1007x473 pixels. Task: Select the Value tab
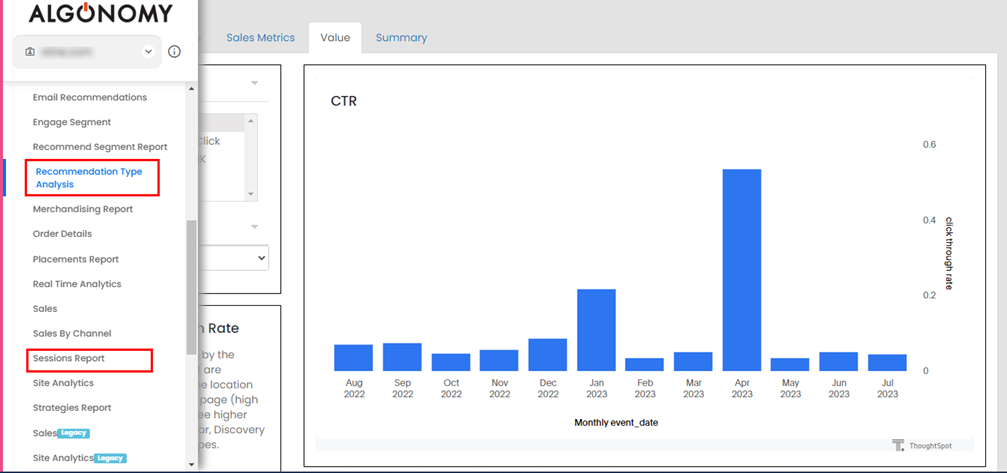335,38
